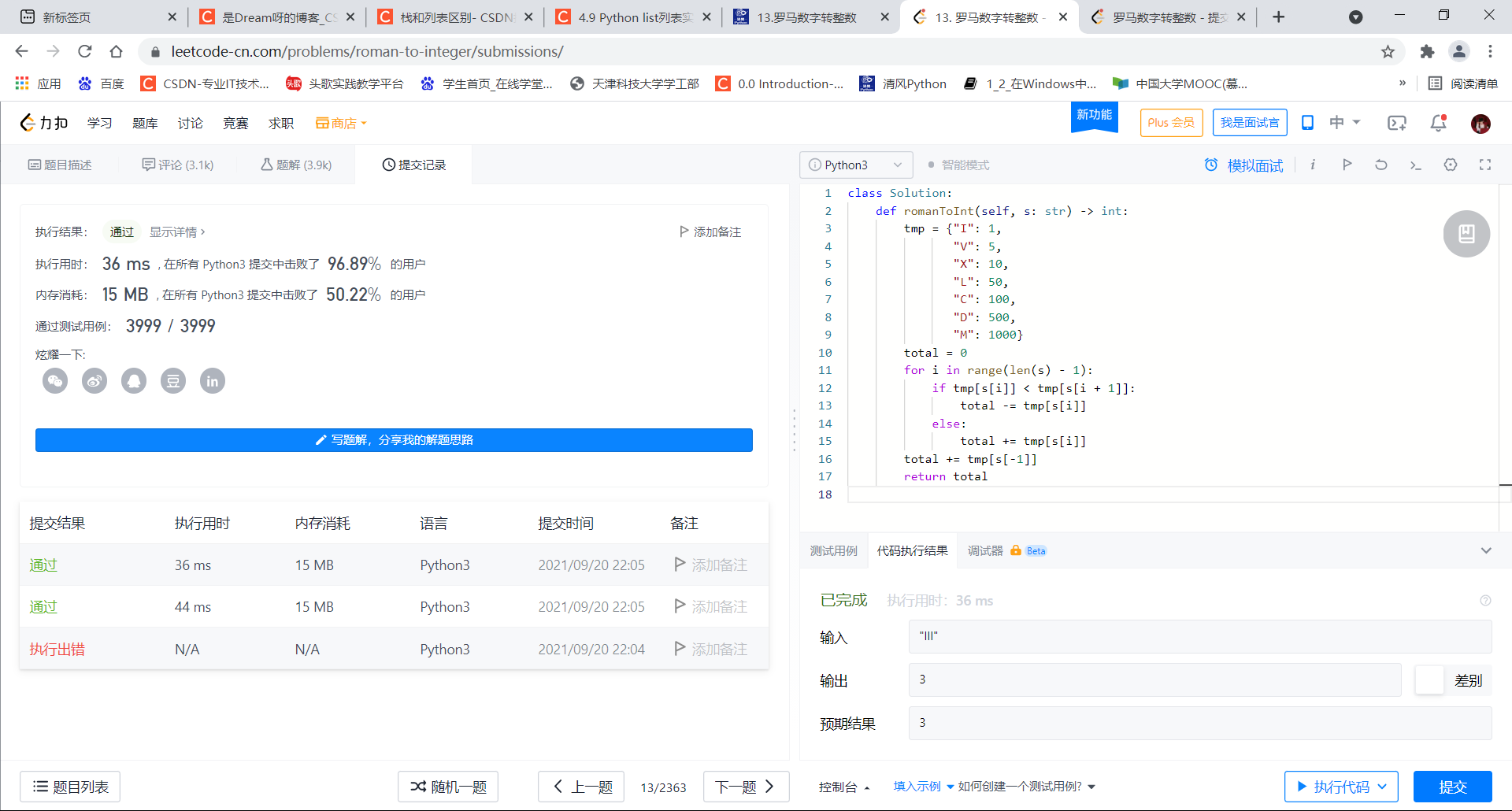The height and width of the screenshot is (811, 1512).
Task: Open the editor settings gear icon
Action: pyautogui.click(x=1451, y=165)
